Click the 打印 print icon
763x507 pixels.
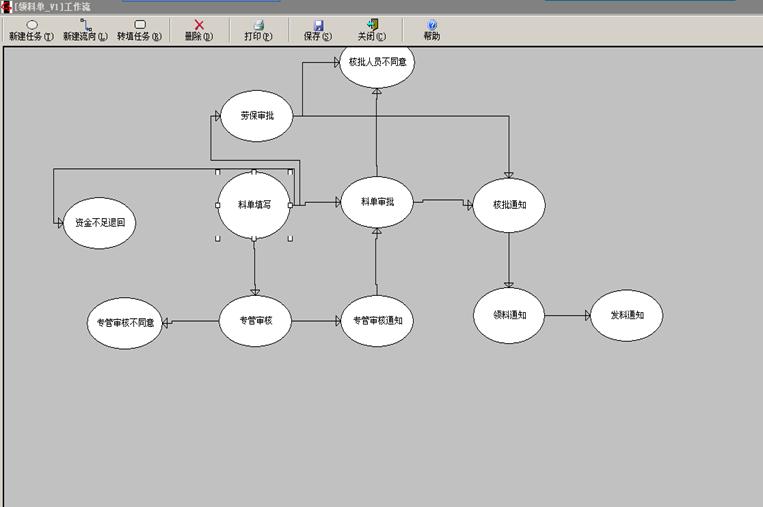[x=258, y=25]
